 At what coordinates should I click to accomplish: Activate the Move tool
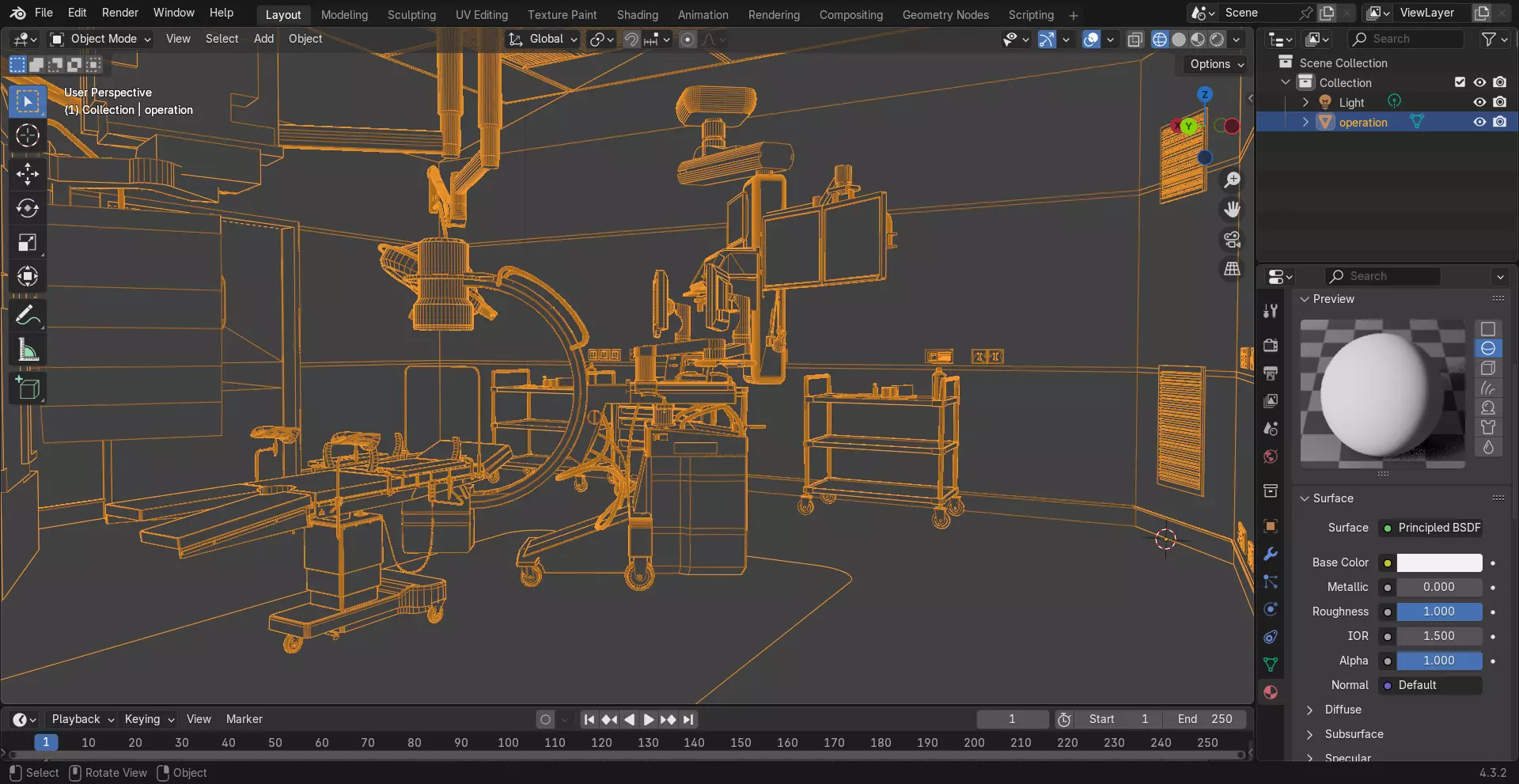coord(28,173)
